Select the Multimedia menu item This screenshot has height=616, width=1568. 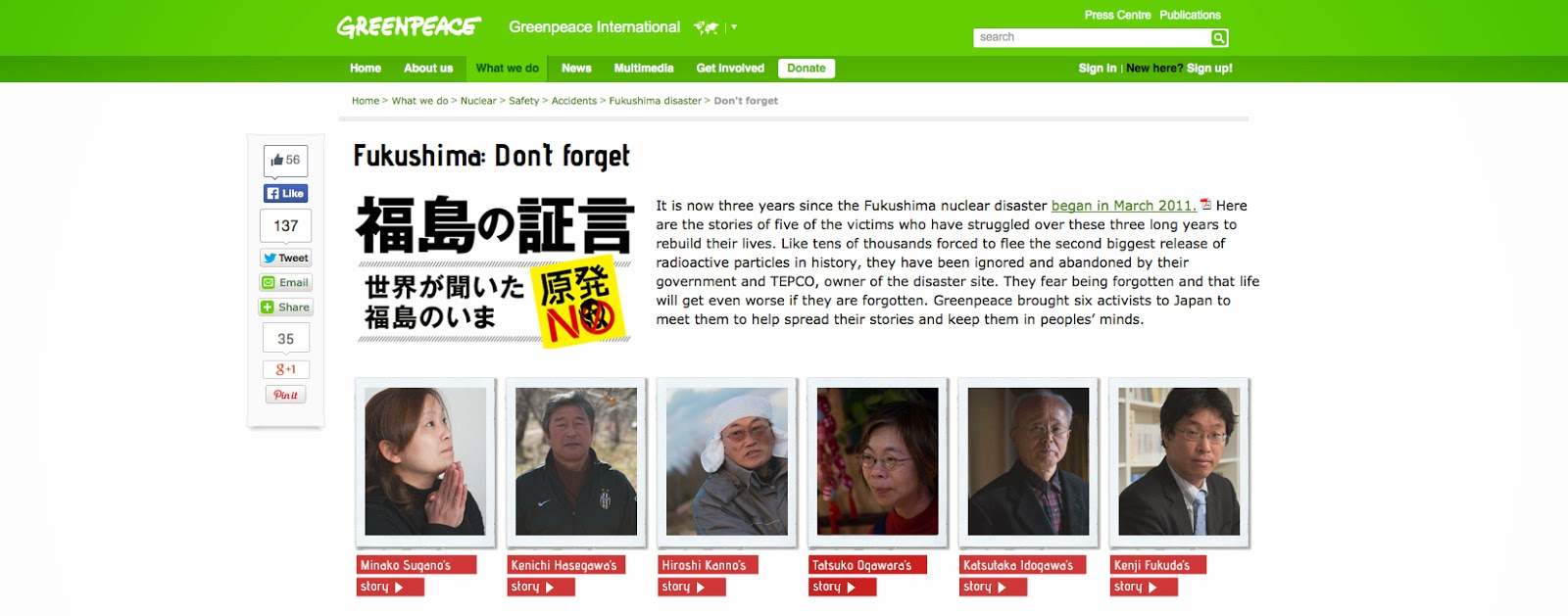(x=644, y=69)
